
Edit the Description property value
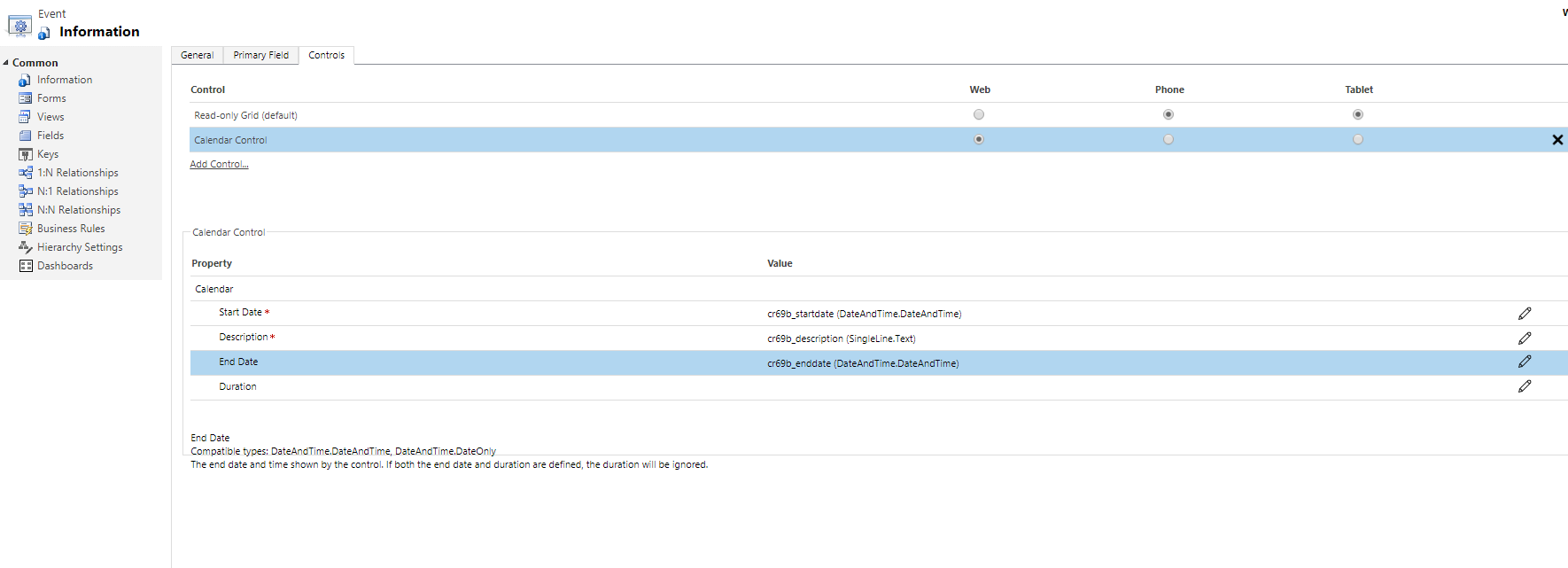[x=1524, y=338]
